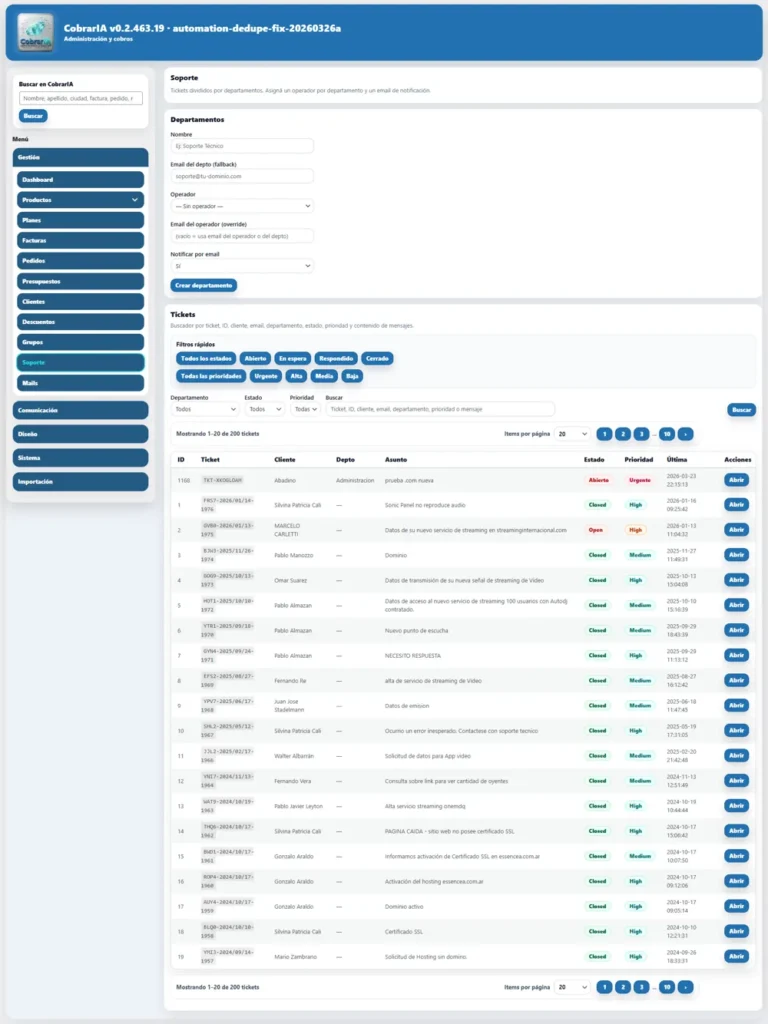Expand the Prioridad filter dropdown

(x=304, y=409)
